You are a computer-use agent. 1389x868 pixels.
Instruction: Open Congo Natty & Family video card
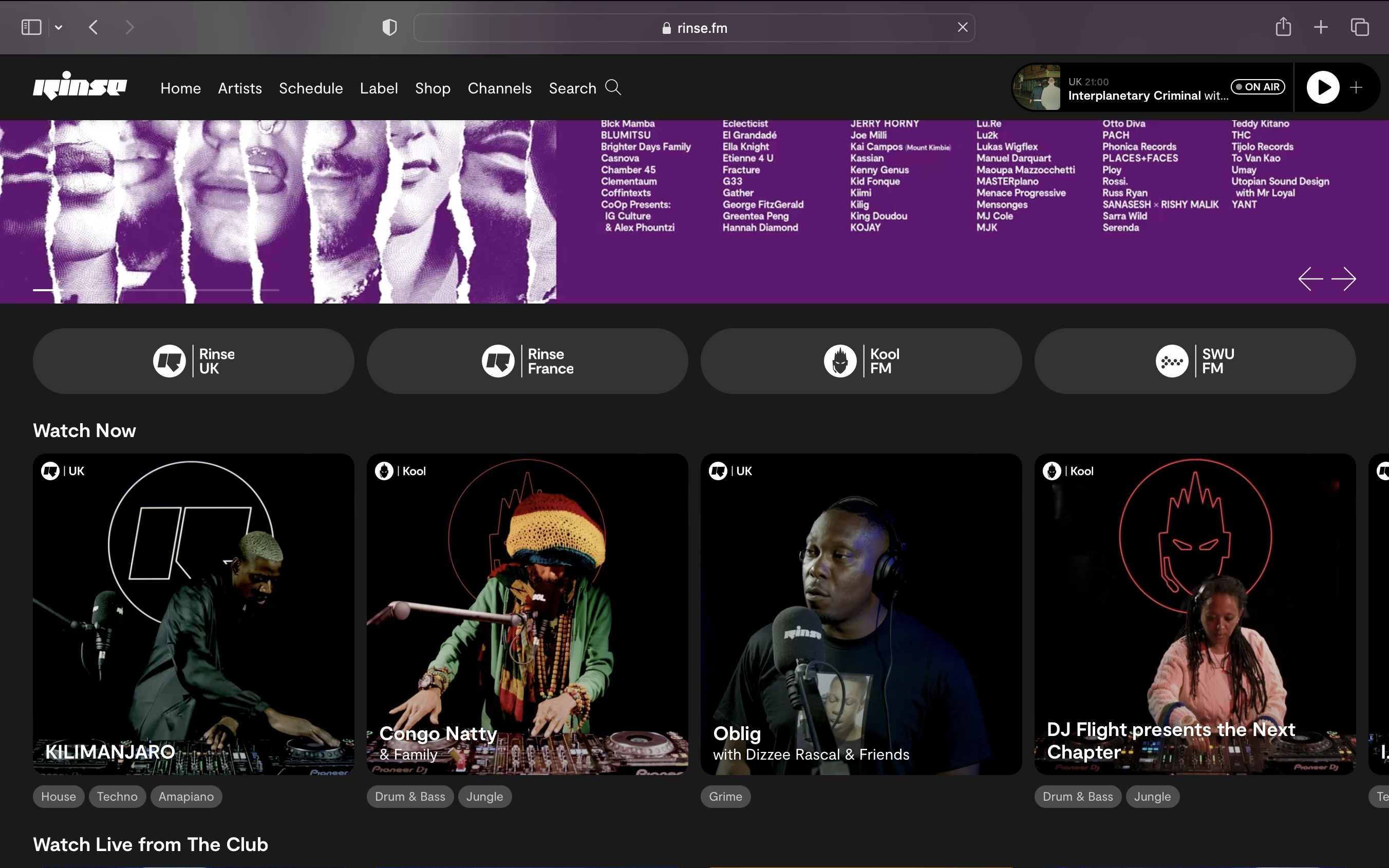tap(528, 614)
